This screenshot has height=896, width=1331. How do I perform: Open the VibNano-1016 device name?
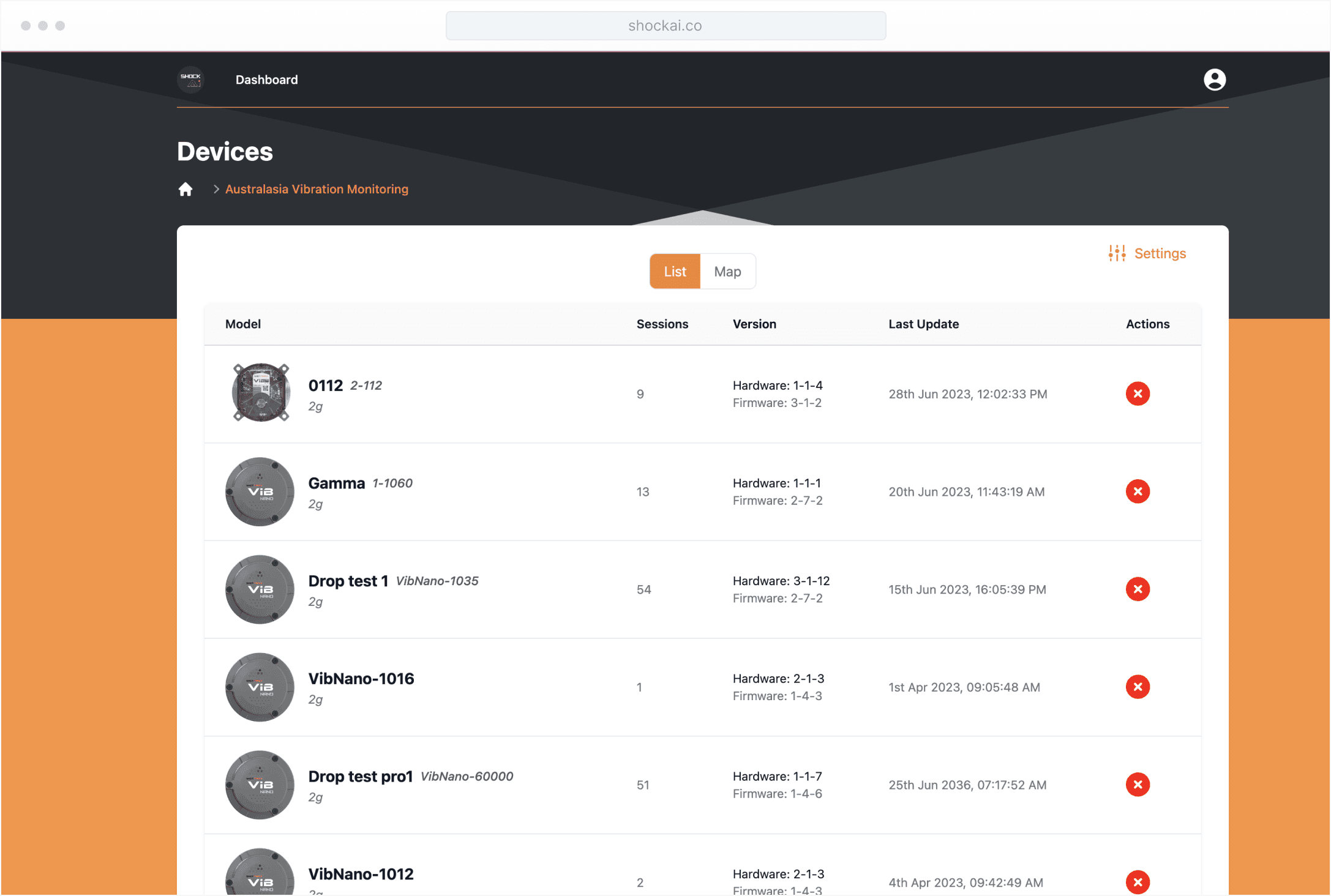pyautogui.click(x=361, y=679)
